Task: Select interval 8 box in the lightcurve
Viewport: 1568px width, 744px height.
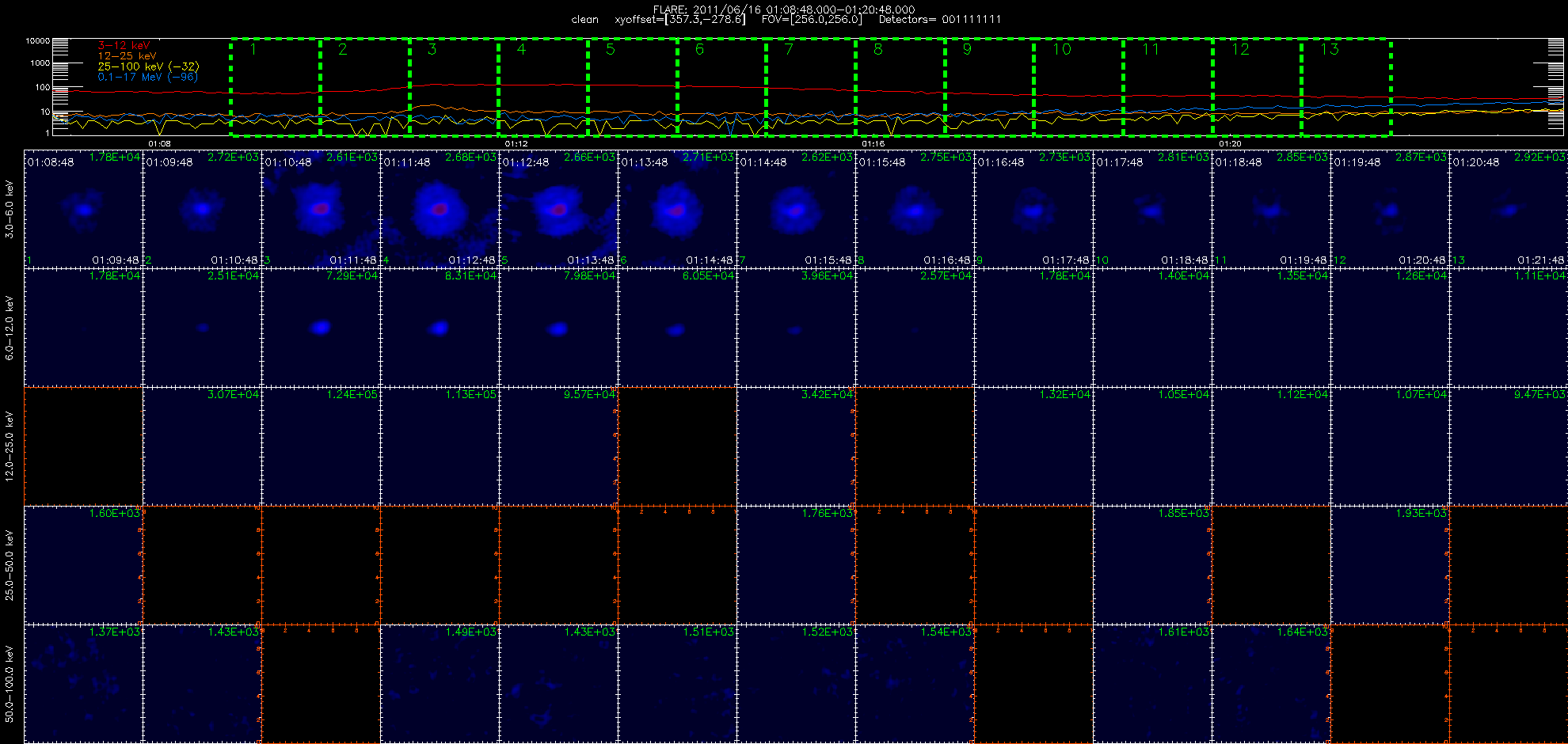Action: click(x=900, y=87)
